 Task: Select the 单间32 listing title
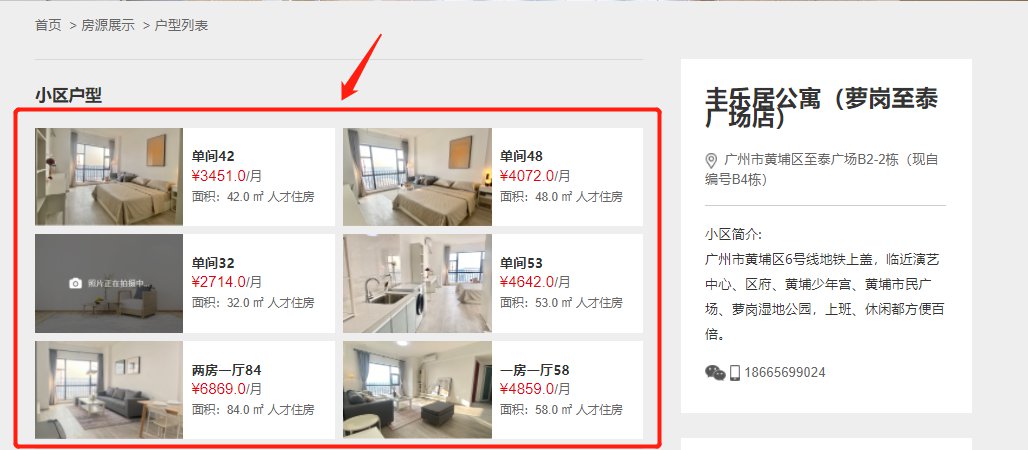[x=213, y=263]
